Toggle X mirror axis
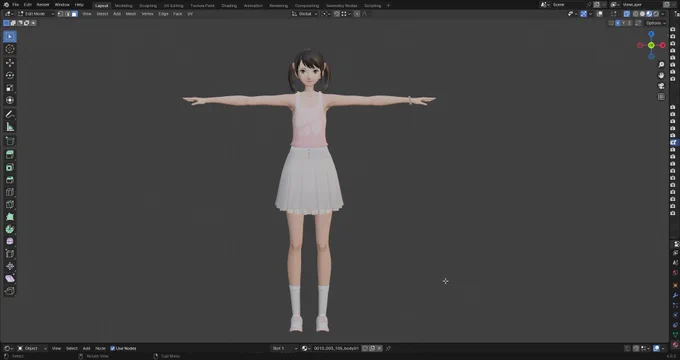Image resolution: width=680 pixels, height=360 pixels. pyautogui.click(x=618, y=23)
